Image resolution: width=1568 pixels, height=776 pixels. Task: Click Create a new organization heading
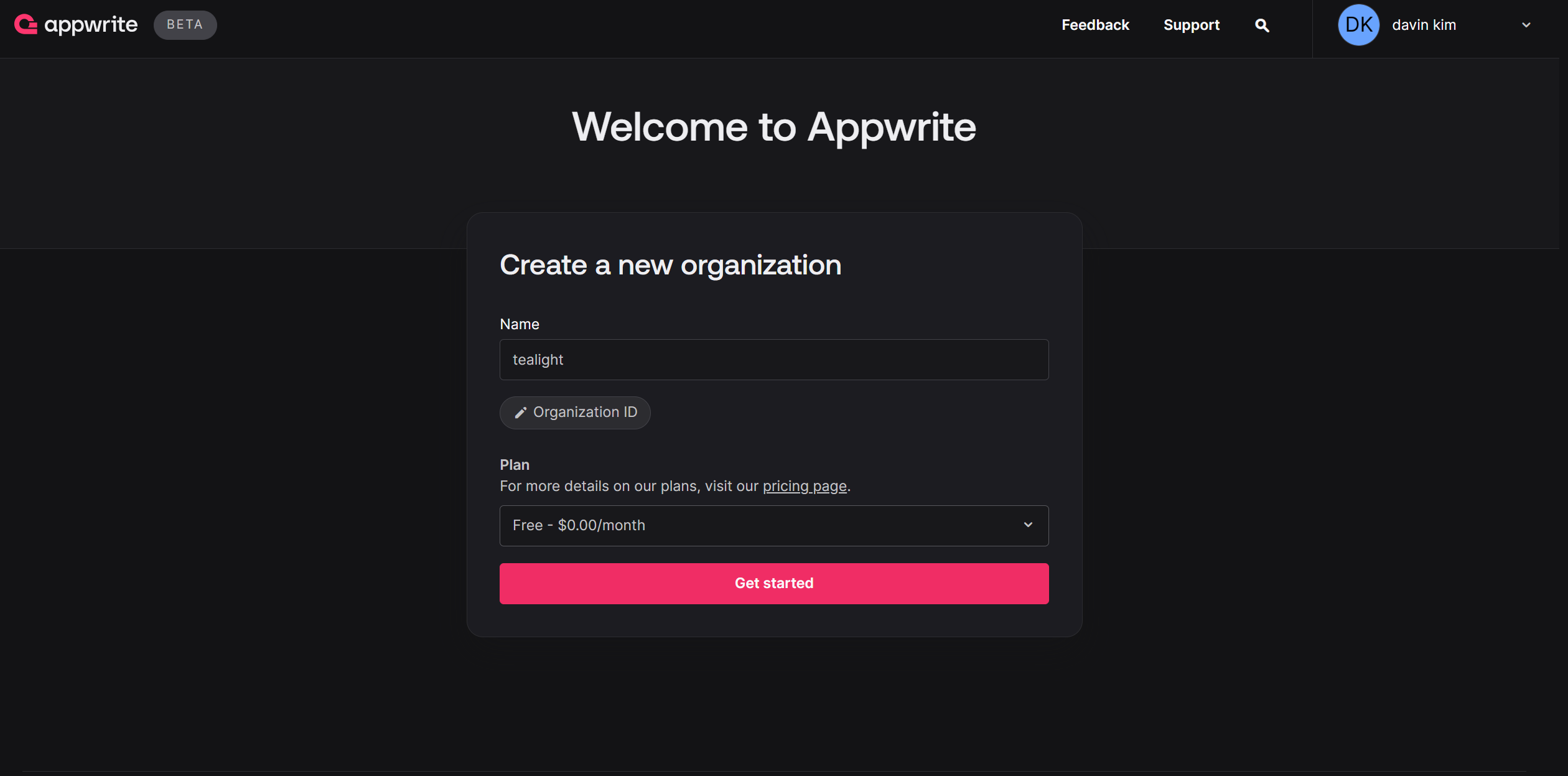[x=670, y=265]
